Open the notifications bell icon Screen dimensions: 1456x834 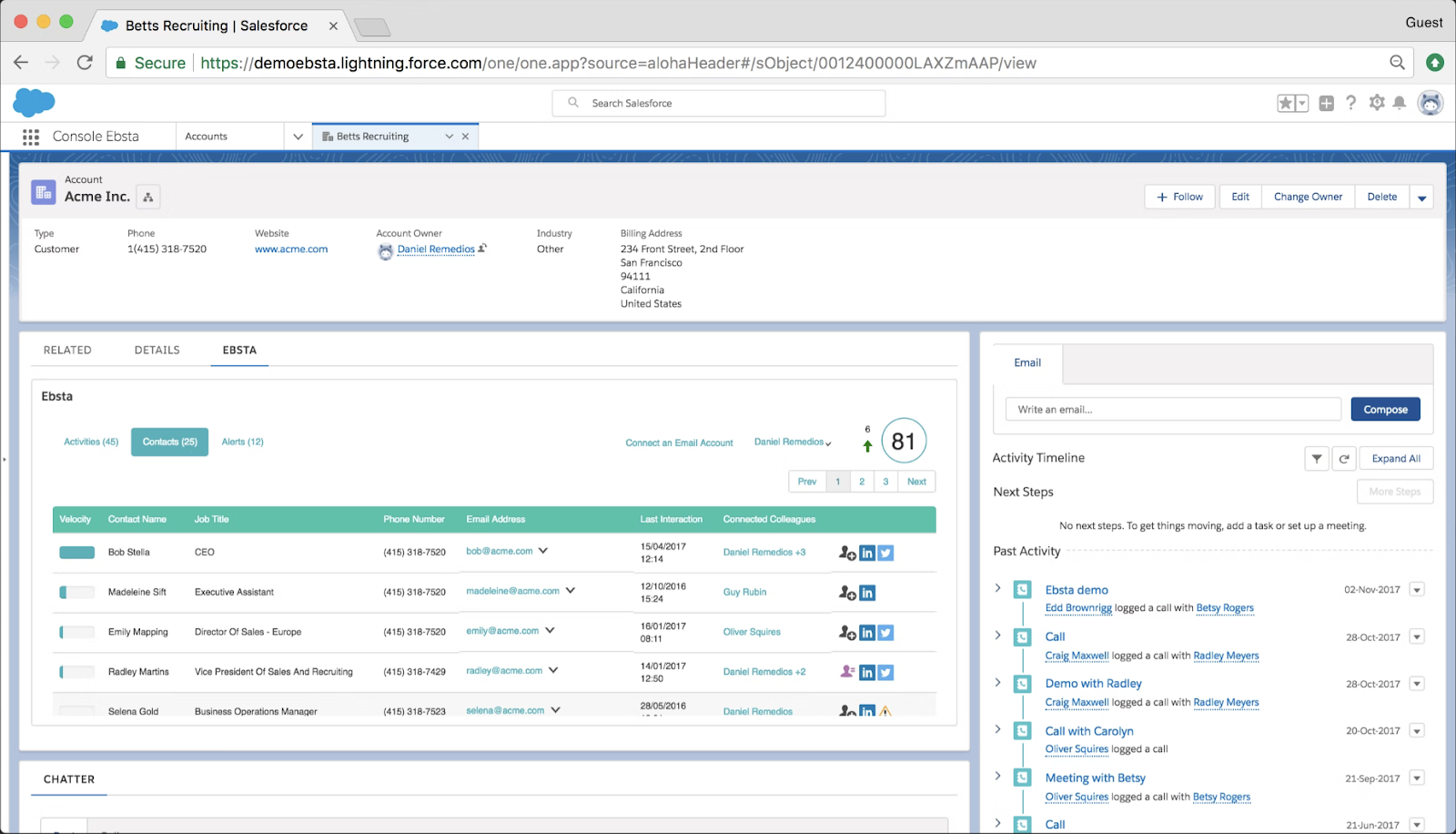point(1400,103)
